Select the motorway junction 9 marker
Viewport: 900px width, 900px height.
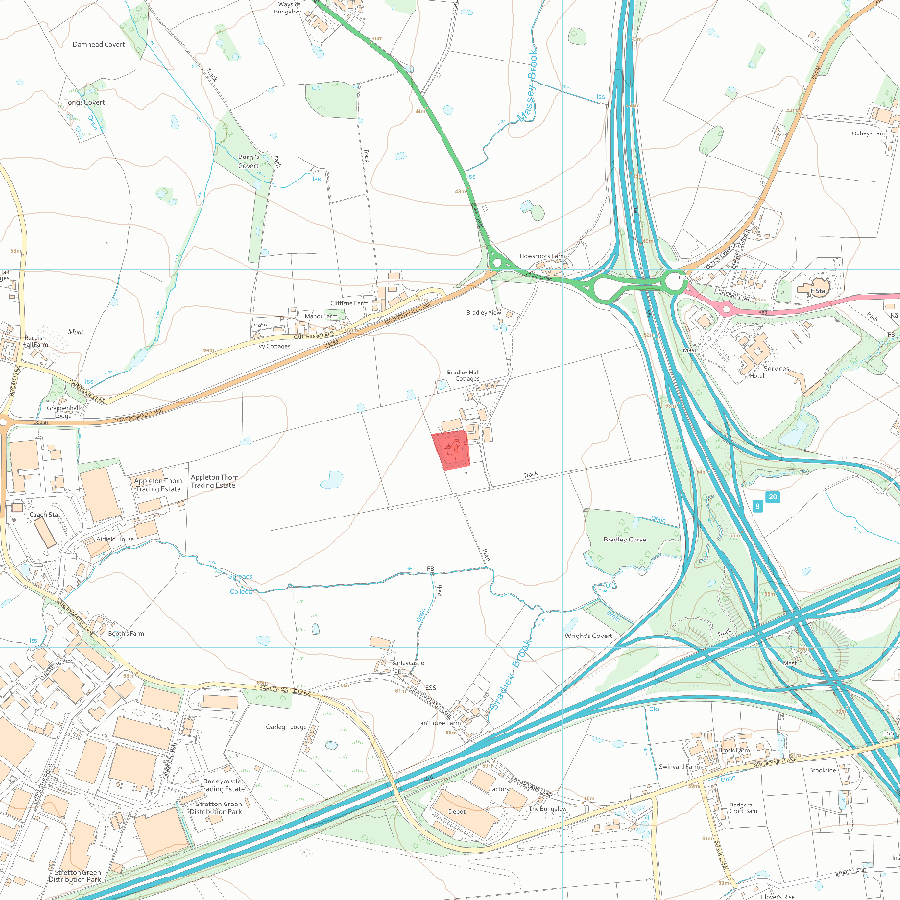pyautogui.click(x=758, y=506)
